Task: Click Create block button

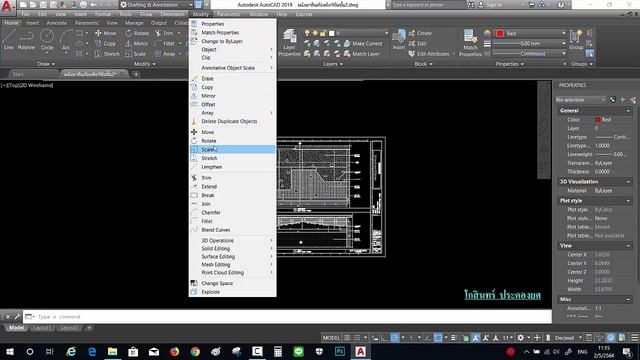Action: (420, 33)
